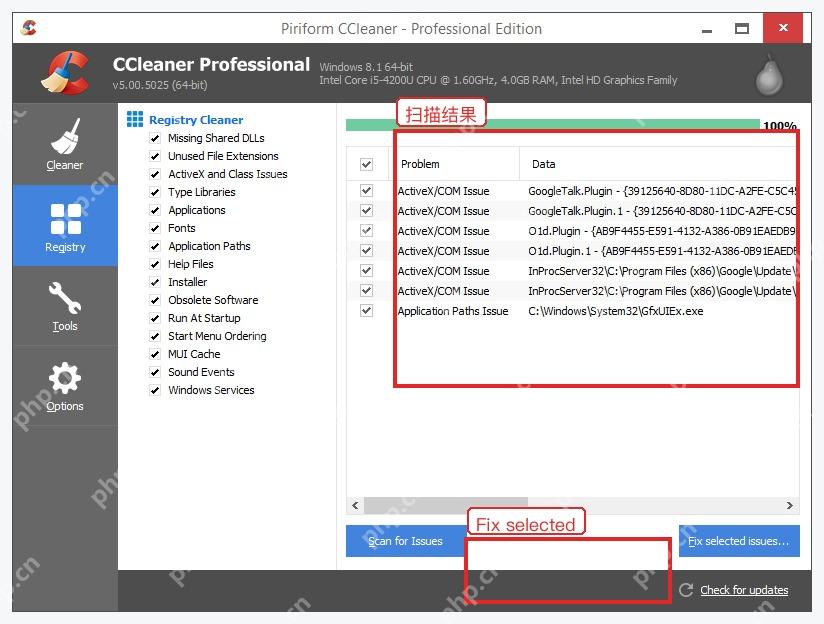Toggle Installer checkbox
The width and height of the screenshot is (824, 624).
(x=155, y=282)
